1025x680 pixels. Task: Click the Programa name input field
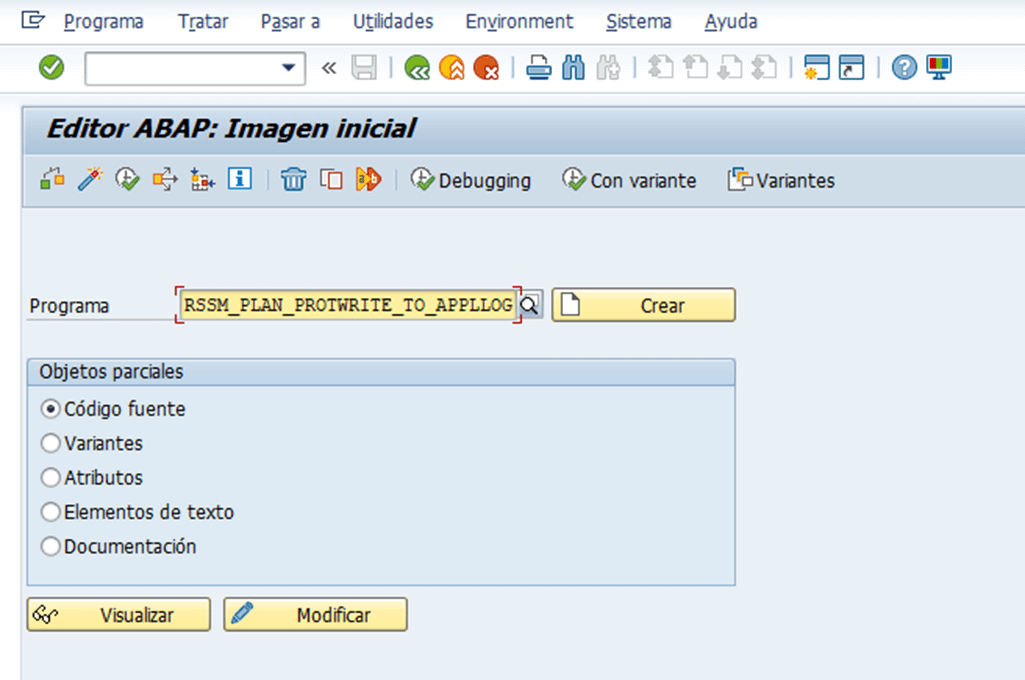[347, 305]
